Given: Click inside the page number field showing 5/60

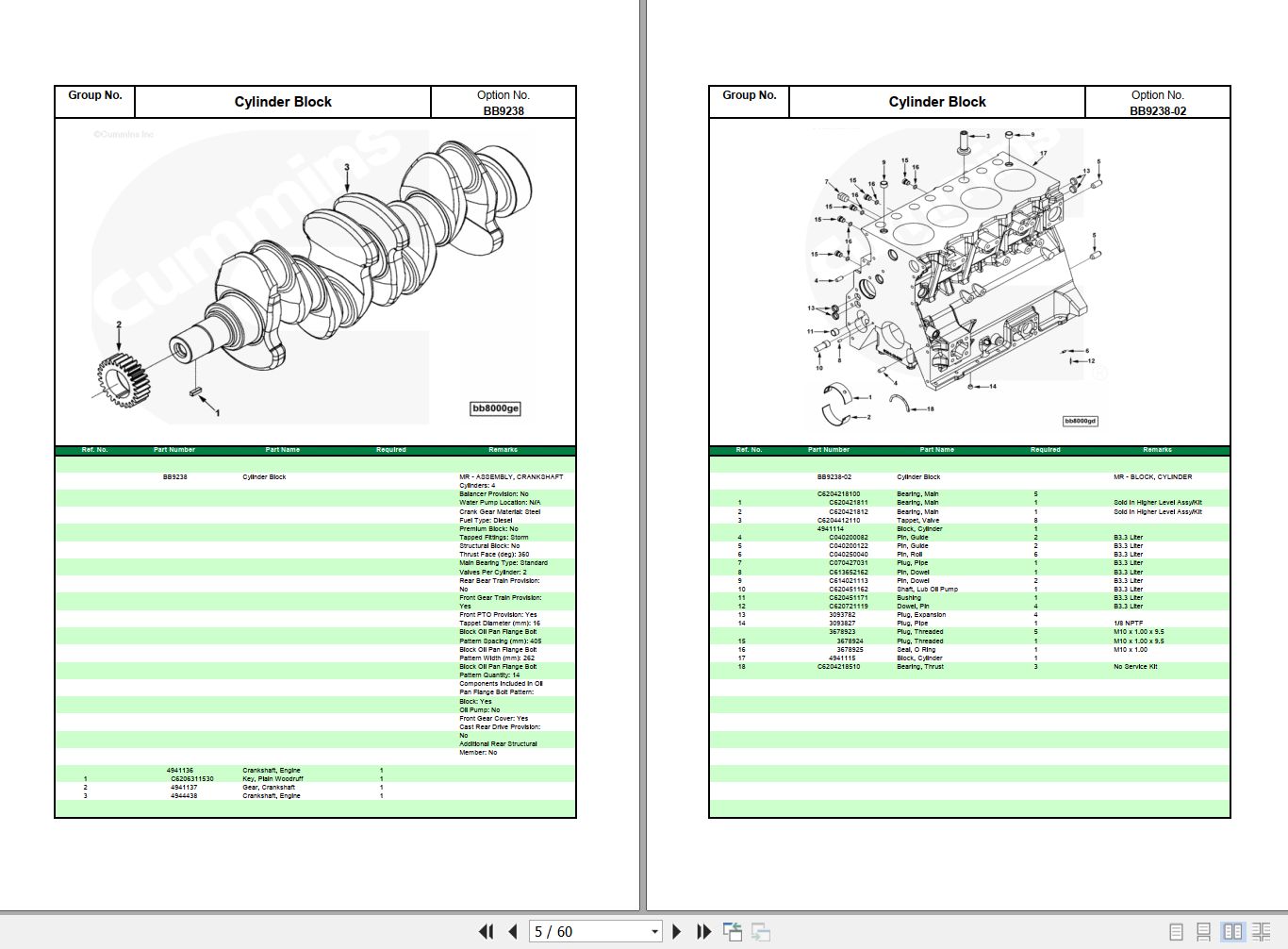Looking at the screenshot, I should click(x=566, y=931).
